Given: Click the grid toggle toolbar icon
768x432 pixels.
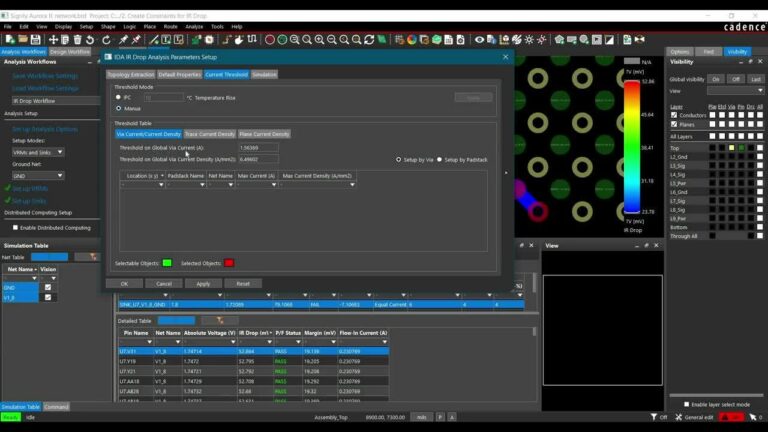Looking at the screenshot, I should click(399, 40).
